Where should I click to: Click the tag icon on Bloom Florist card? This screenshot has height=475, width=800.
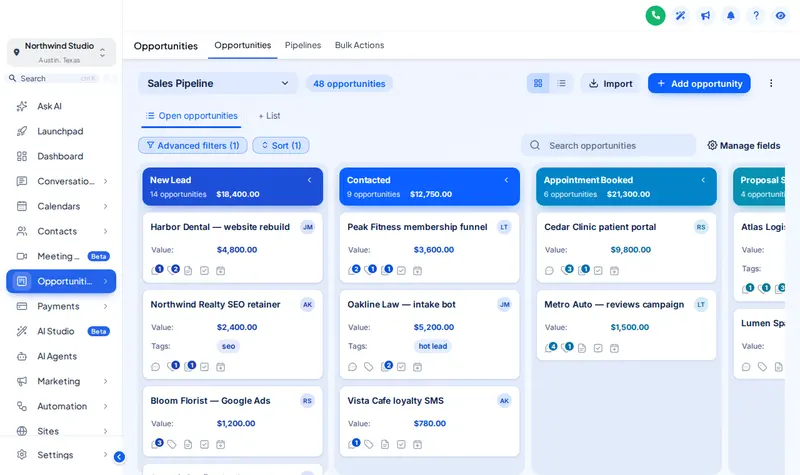click(172, 444)
